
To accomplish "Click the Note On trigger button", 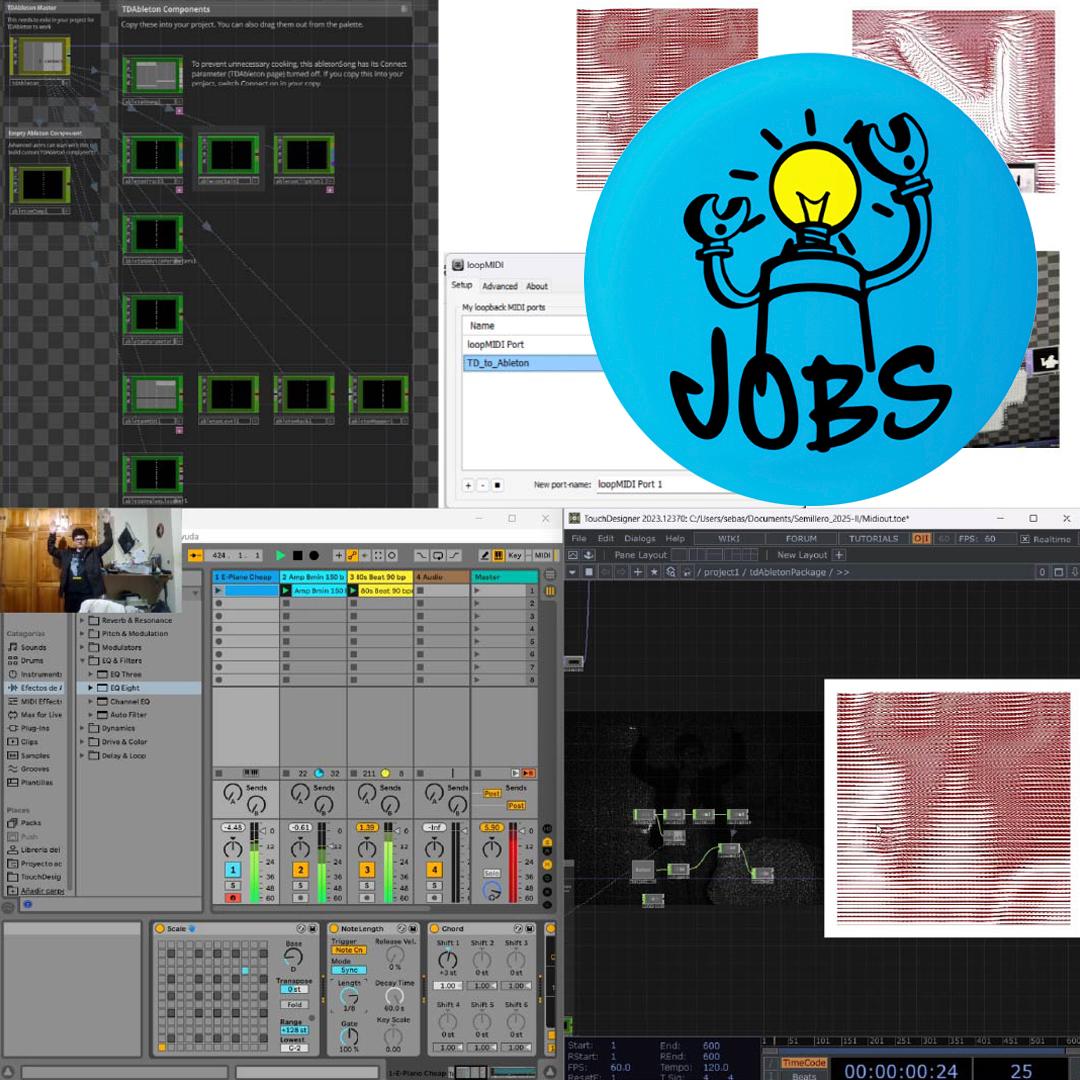I will point(349,950).
